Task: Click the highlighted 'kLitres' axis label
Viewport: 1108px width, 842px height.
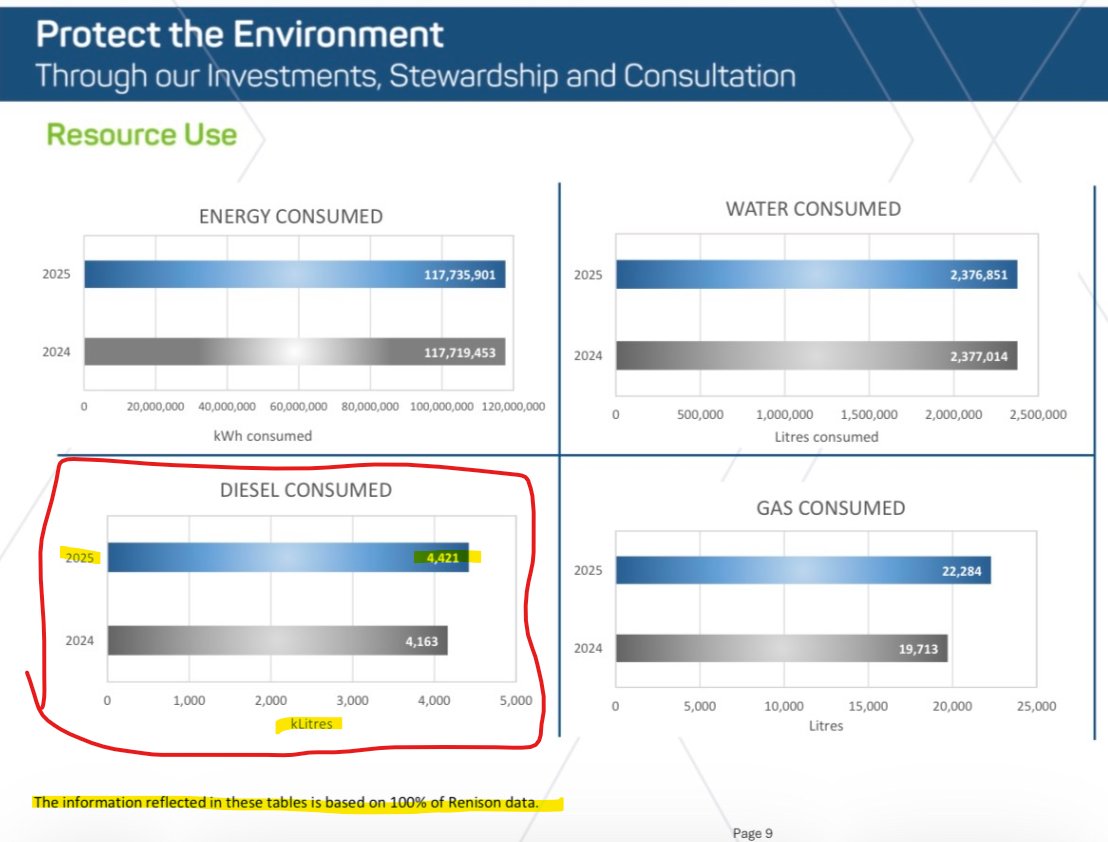Action: tap(311, 723)
